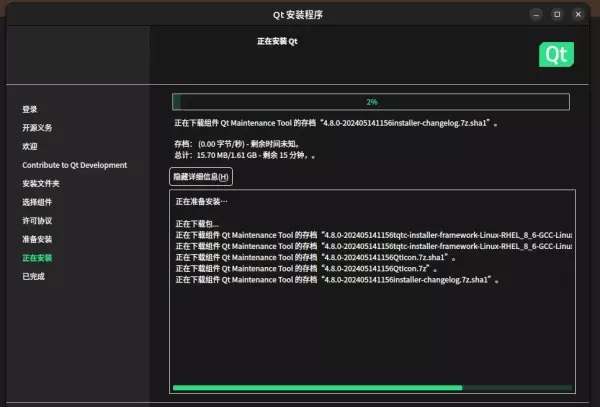Maximize the Qt installer window

tap(557, 15)
